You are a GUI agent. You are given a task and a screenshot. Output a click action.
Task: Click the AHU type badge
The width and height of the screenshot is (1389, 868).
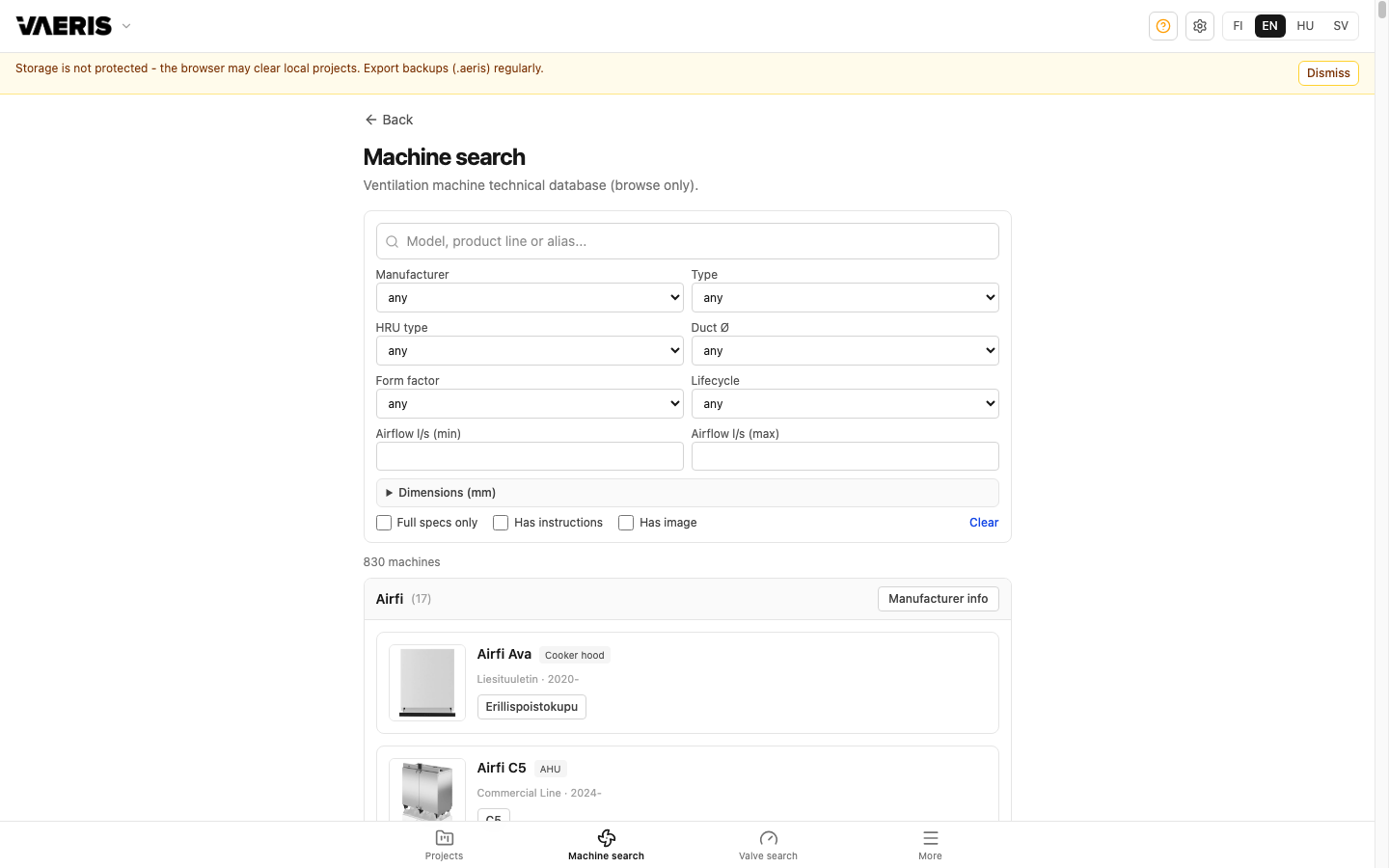[x=551, y=769]
